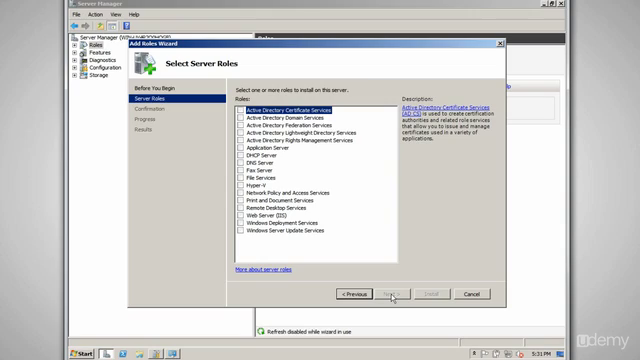Screen dimensions: 640x360
Task: Click the Server Manager taskbar icon
Action: point(106,353)
